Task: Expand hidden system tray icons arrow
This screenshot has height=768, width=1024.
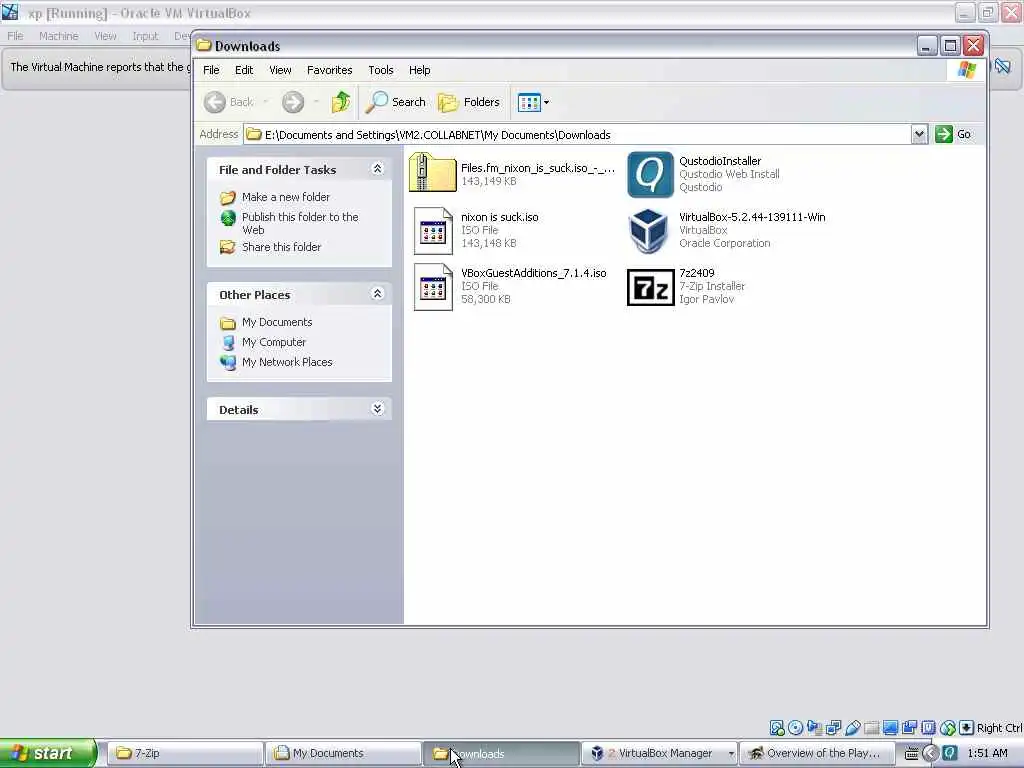Action: (x=930, y=754)
